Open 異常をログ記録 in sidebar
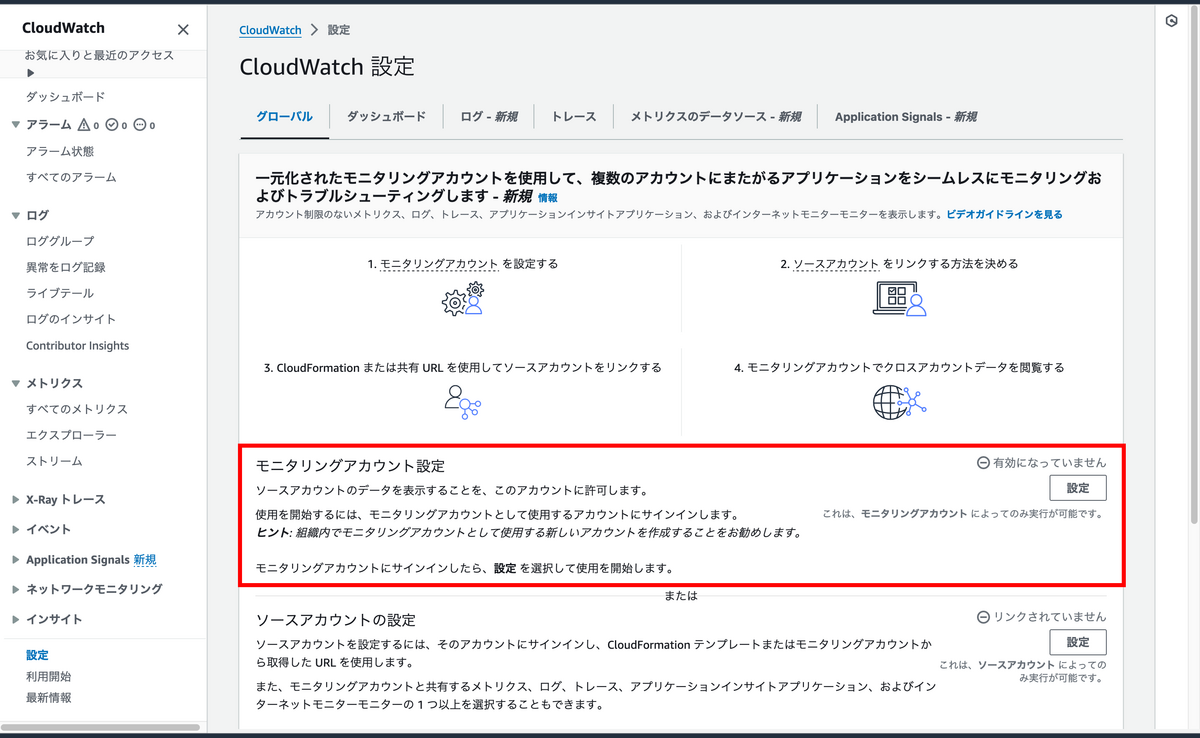The width and height of the screenshot is (1200, 738). [66, 267]
